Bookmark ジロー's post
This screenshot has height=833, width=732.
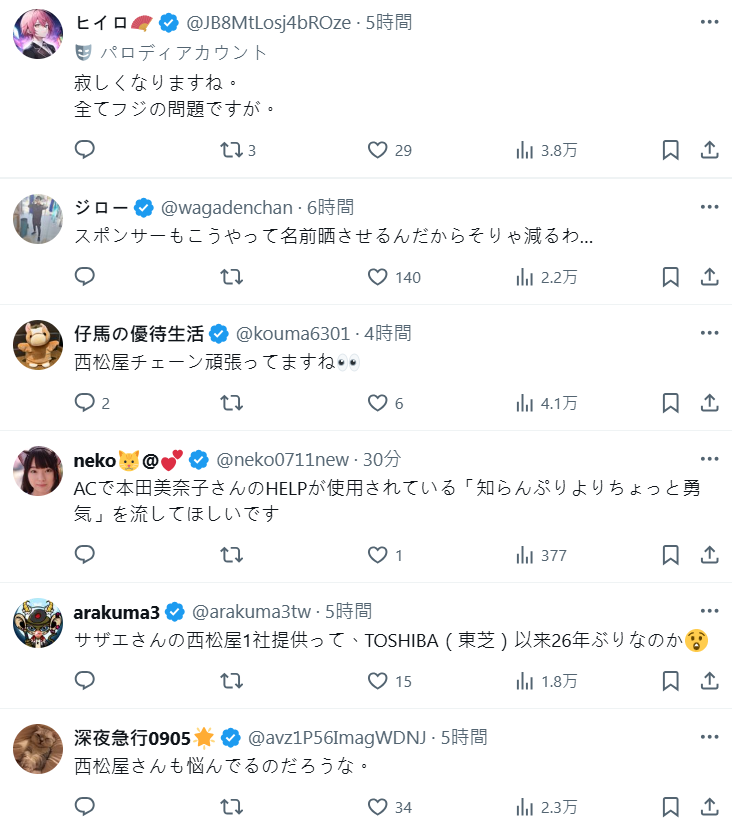(671, 277)
